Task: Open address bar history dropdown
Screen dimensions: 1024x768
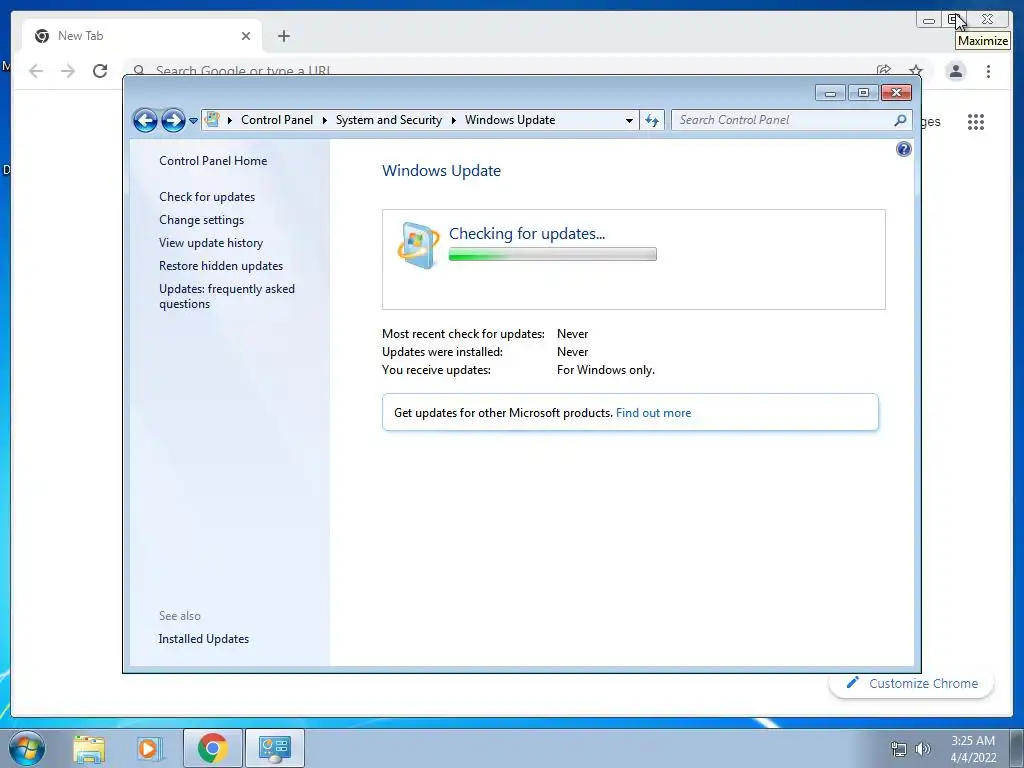Action: (629, 120)
